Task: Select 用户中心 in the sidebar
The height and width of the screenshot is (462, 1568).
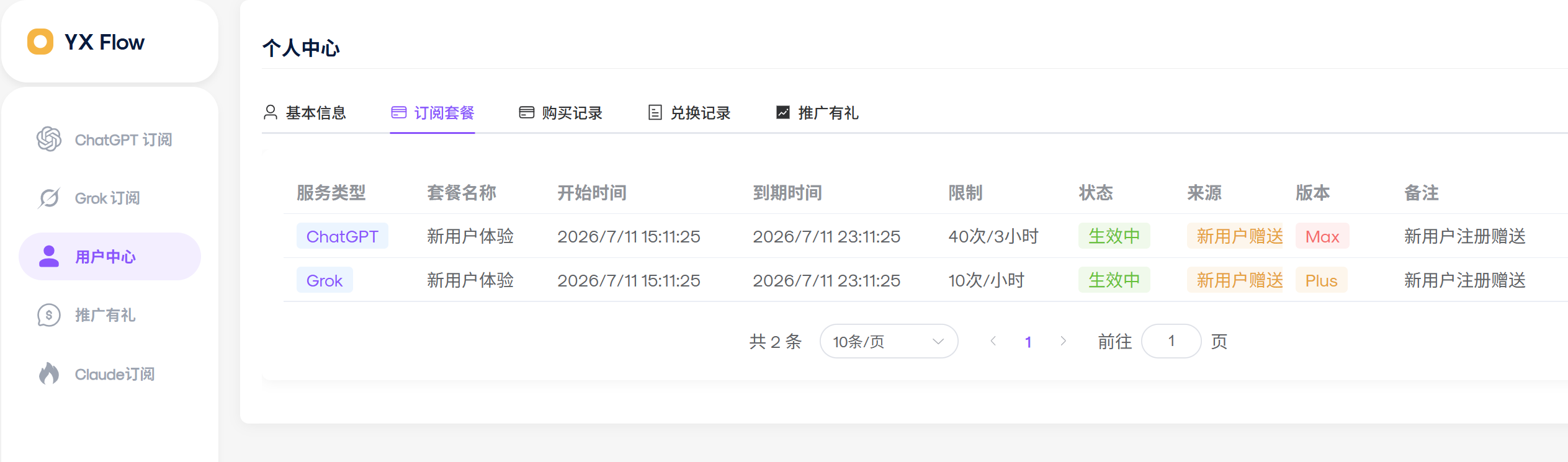Action: tap(110, 256)
